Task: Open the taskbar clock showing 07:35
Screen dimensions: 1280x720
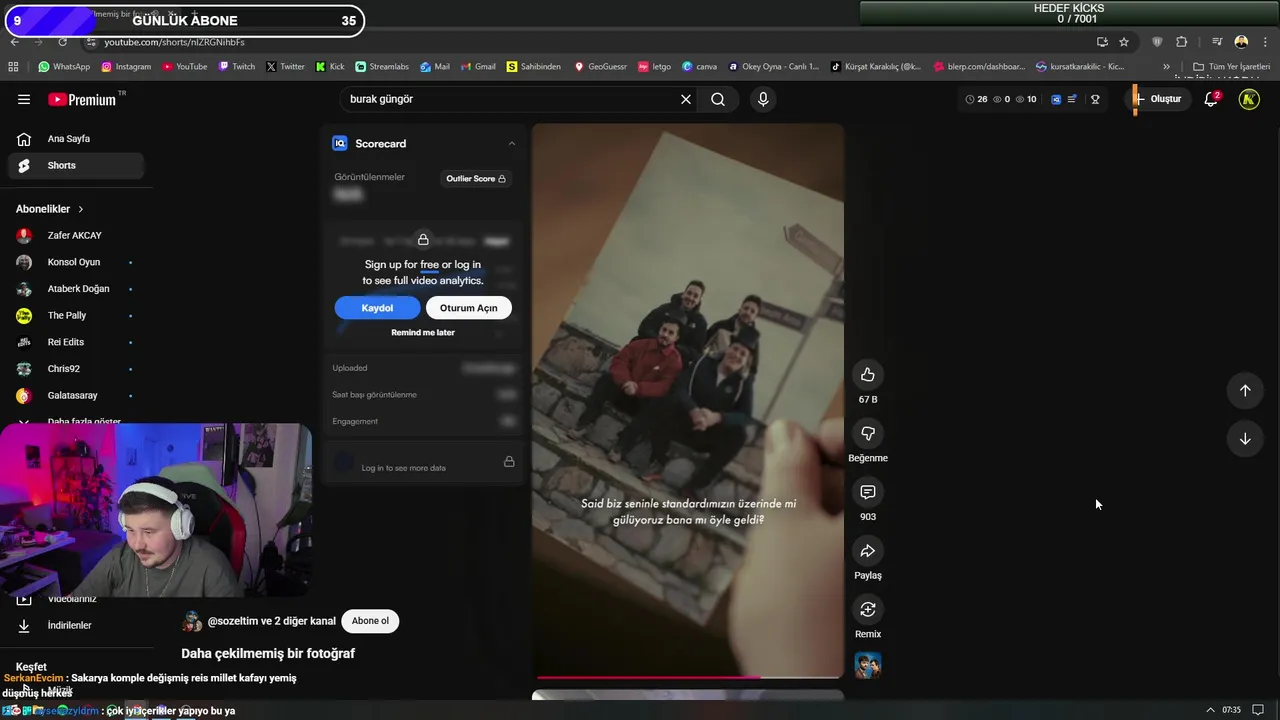Action: click(x=1231, y=710)
